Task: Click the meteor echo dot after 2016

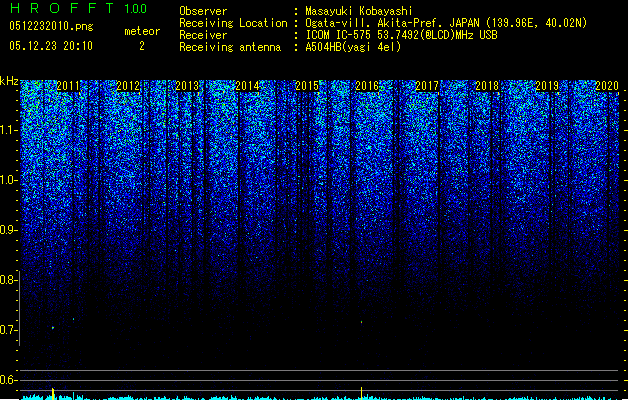Action: pyautogui.click(x=361, y=322)
